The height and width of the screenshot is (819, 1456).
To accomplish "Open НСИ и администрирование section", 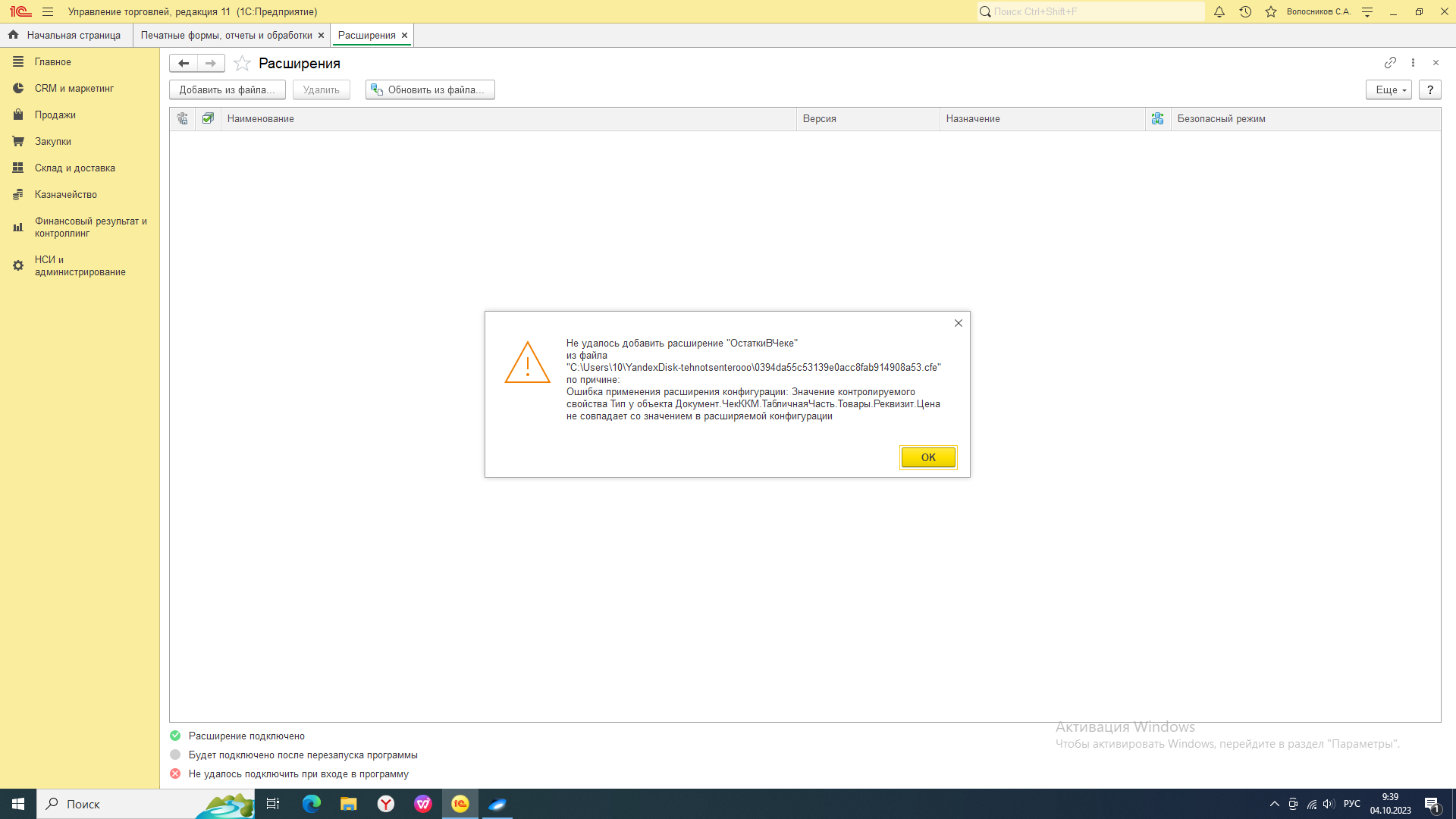I will tap(80, 266).
